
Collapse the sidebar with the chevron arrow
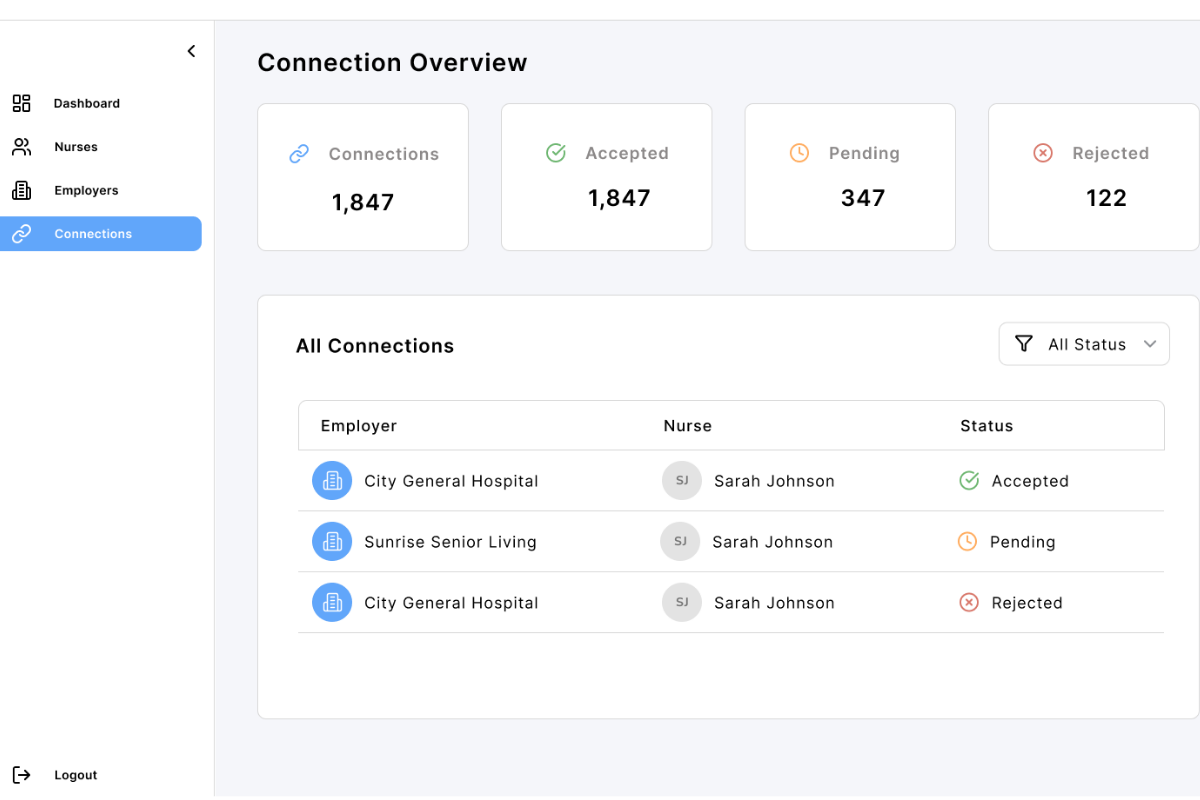[x=191, y=51]
